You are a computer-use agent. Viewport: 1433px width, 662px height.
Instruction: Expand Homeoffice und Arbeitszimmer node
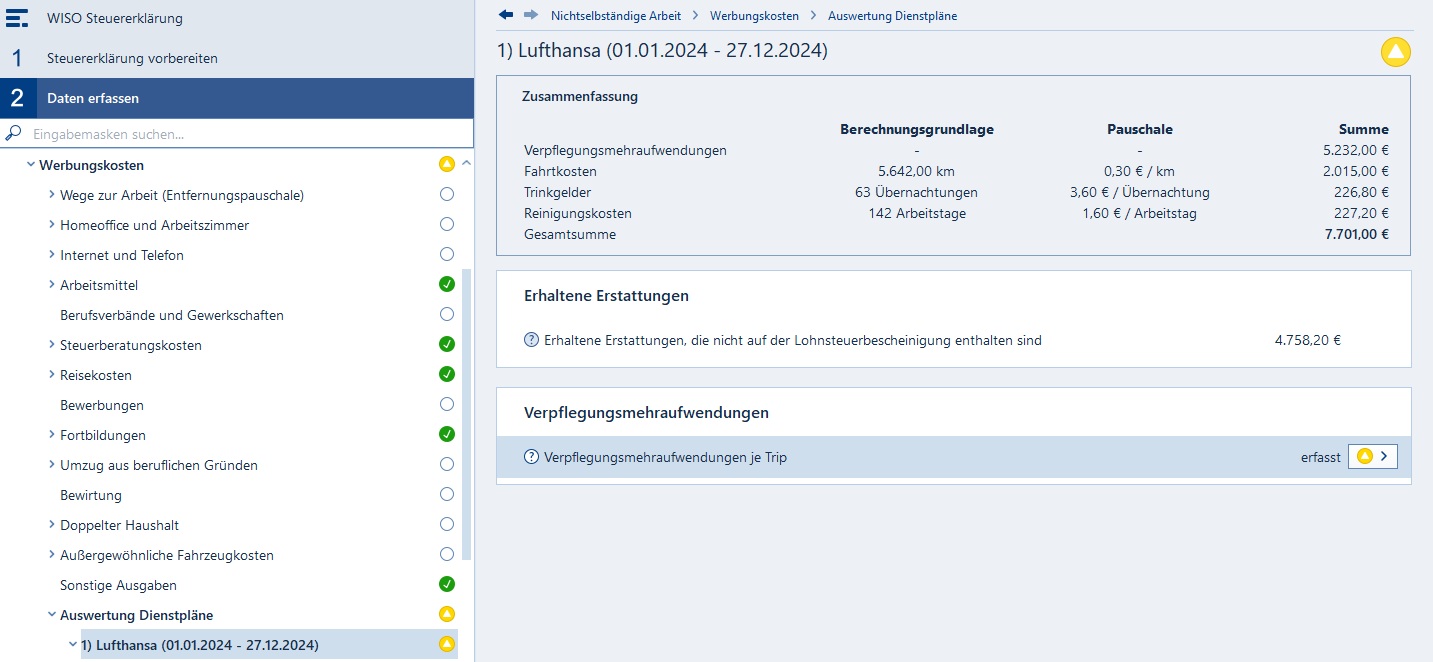[x=51, y=225]
